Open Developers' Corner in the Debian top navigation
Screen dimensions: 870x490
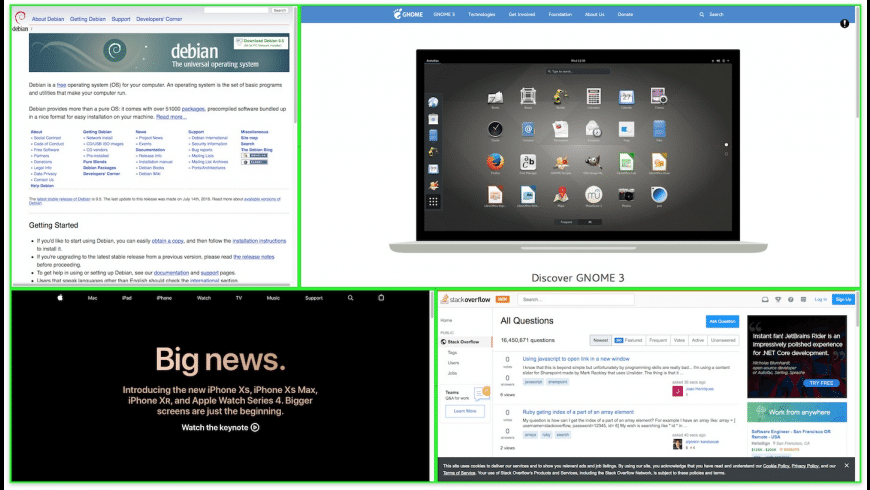(x=159, y=19)
